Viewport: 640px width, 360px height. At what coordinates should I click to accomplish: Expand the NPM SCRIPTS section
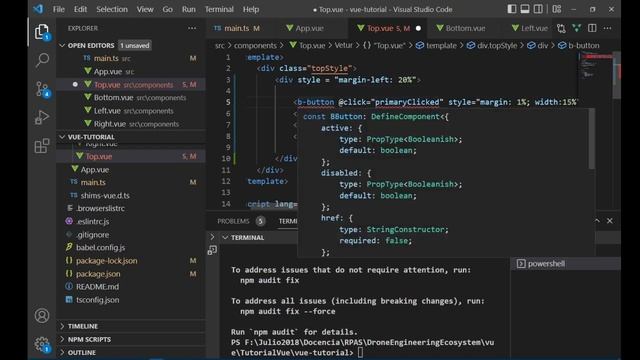pyautogui.click(x=131, y=339)
